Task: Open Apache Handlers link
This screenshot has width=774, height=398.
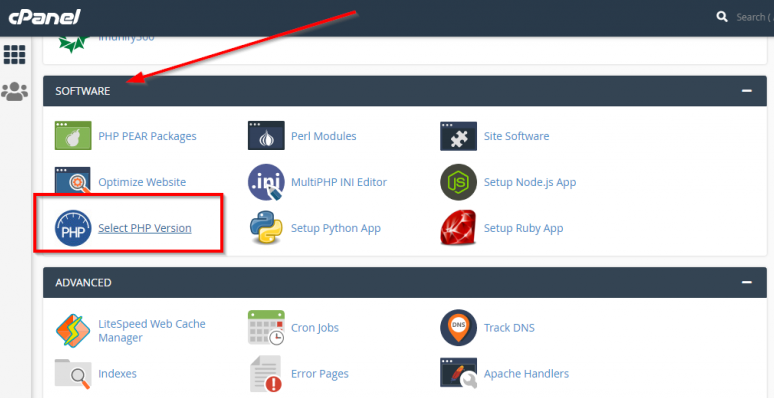Action: coord(526,374)
